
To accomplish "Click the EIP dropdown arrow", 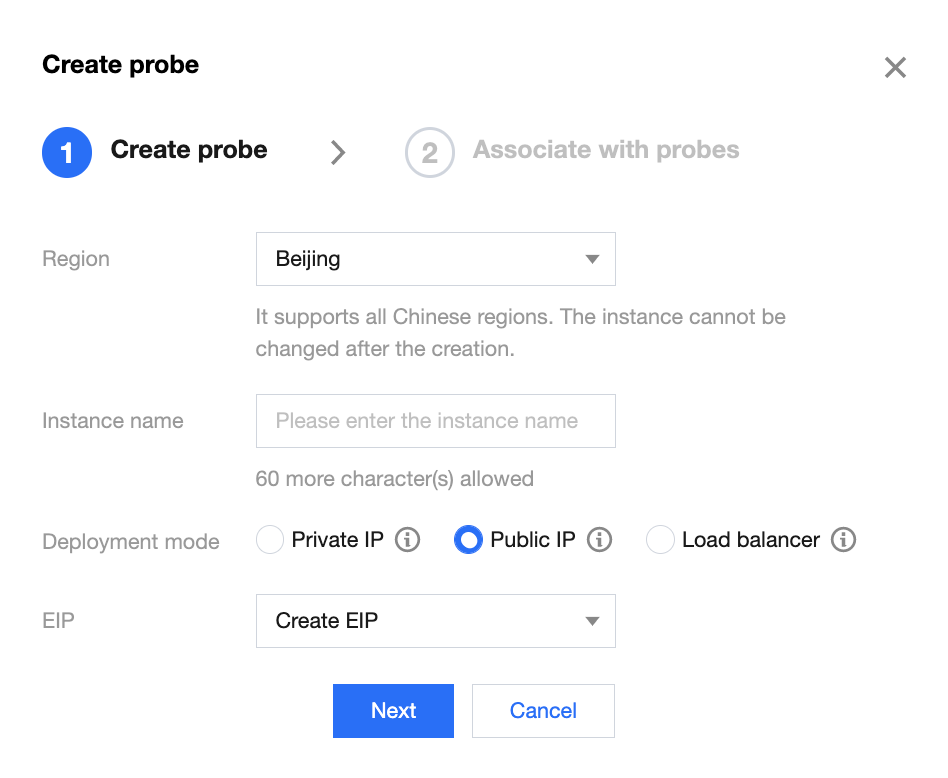I will click(x=592, y=622).
